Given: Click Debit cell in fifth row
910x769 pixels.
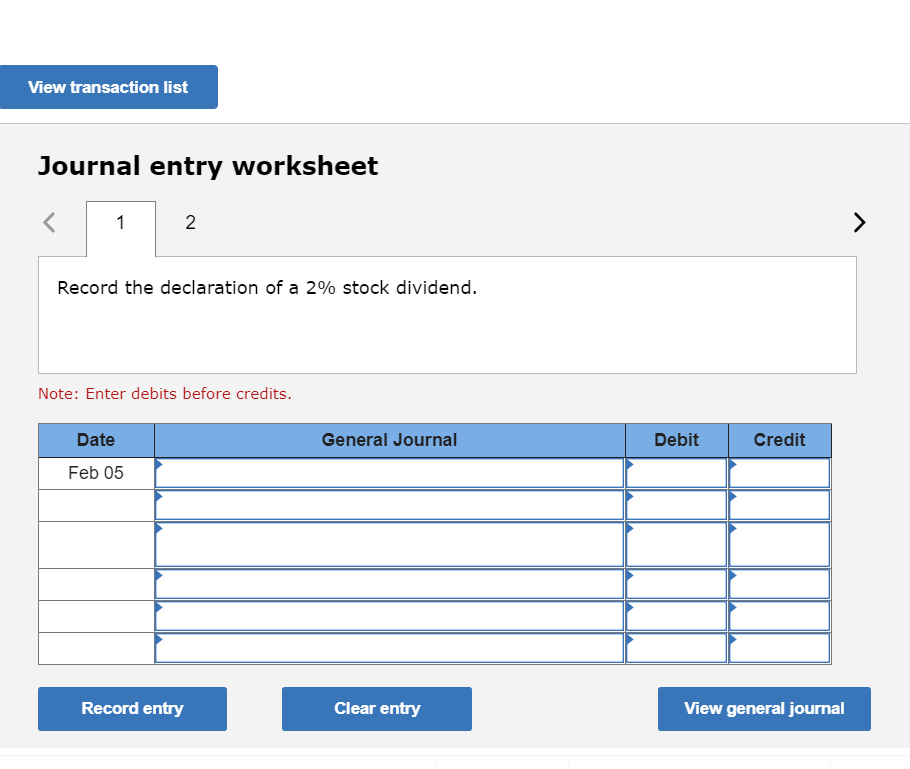Looking at the screenshot, I should pyautogui.click(x=677, y=616).
